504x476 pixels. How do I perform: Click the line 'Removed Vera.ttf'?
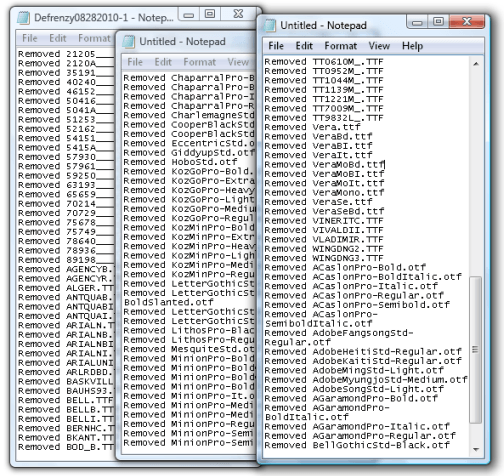pos(312,127)
